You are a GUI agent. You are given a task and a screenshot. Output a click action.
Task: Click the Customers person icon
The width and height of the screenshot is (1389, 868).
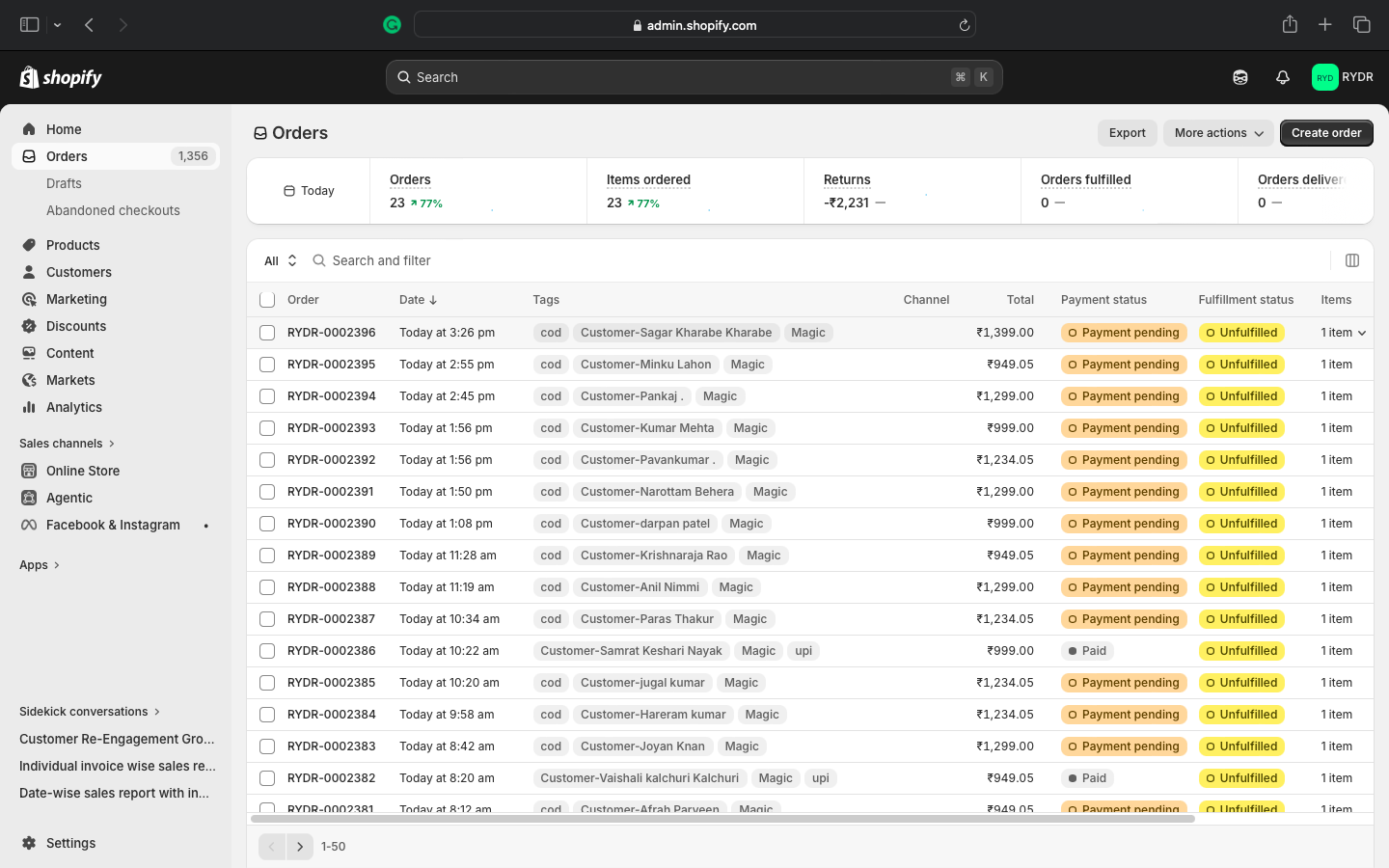click(29, 272)
